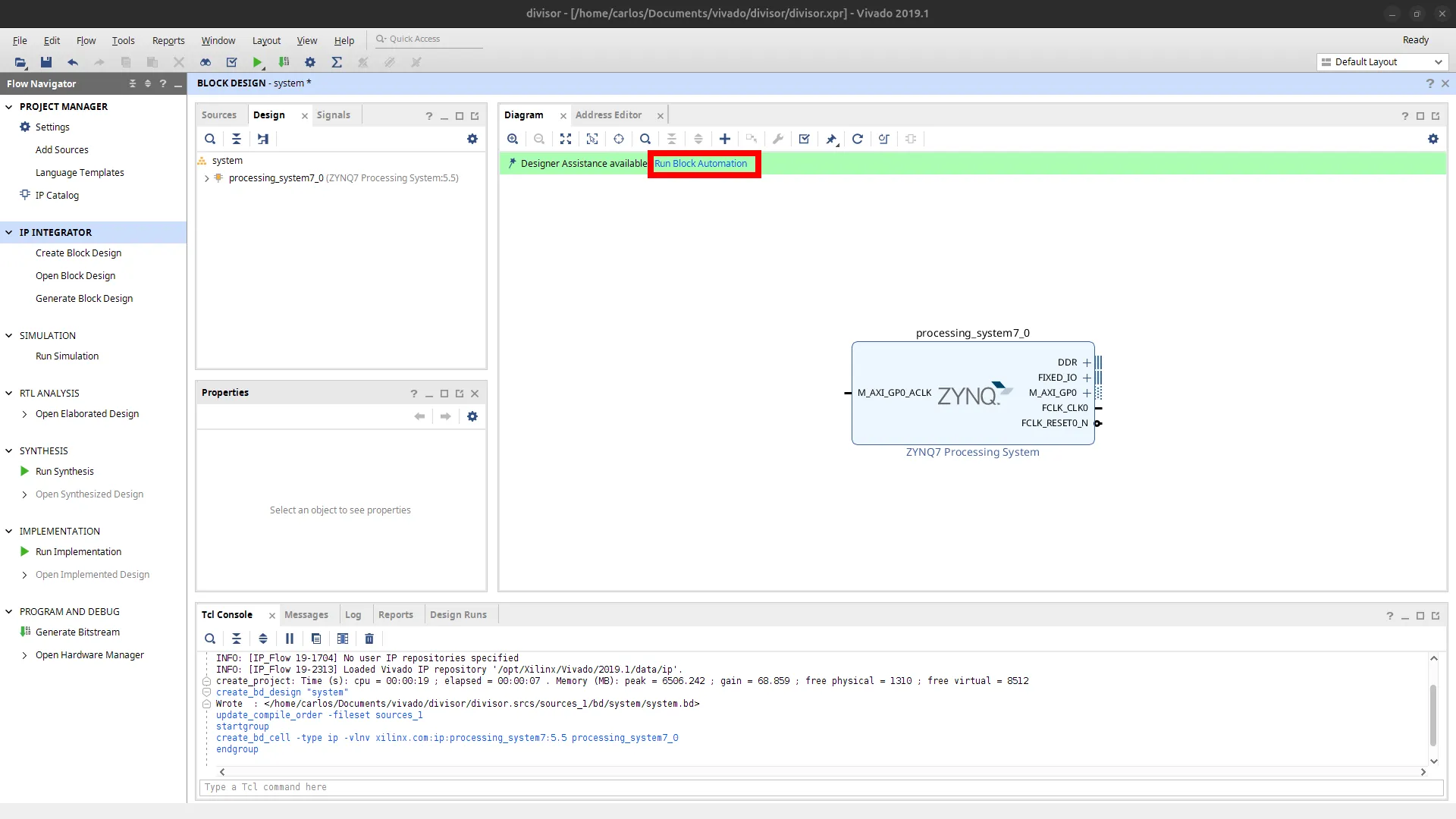Open the Reports menu
The height and width of the screenshot is (819, 1456).
tap(168, 40)
